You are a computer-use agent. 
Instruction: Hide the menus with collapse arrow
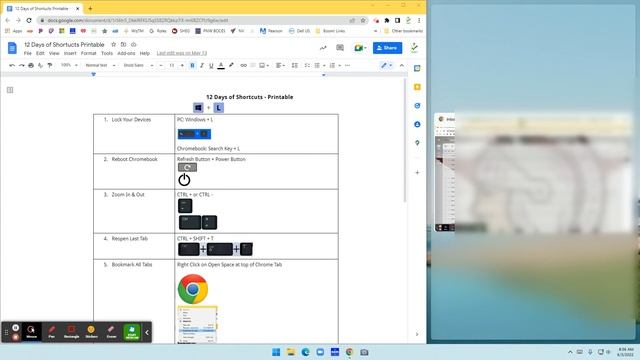click(402, 65)
